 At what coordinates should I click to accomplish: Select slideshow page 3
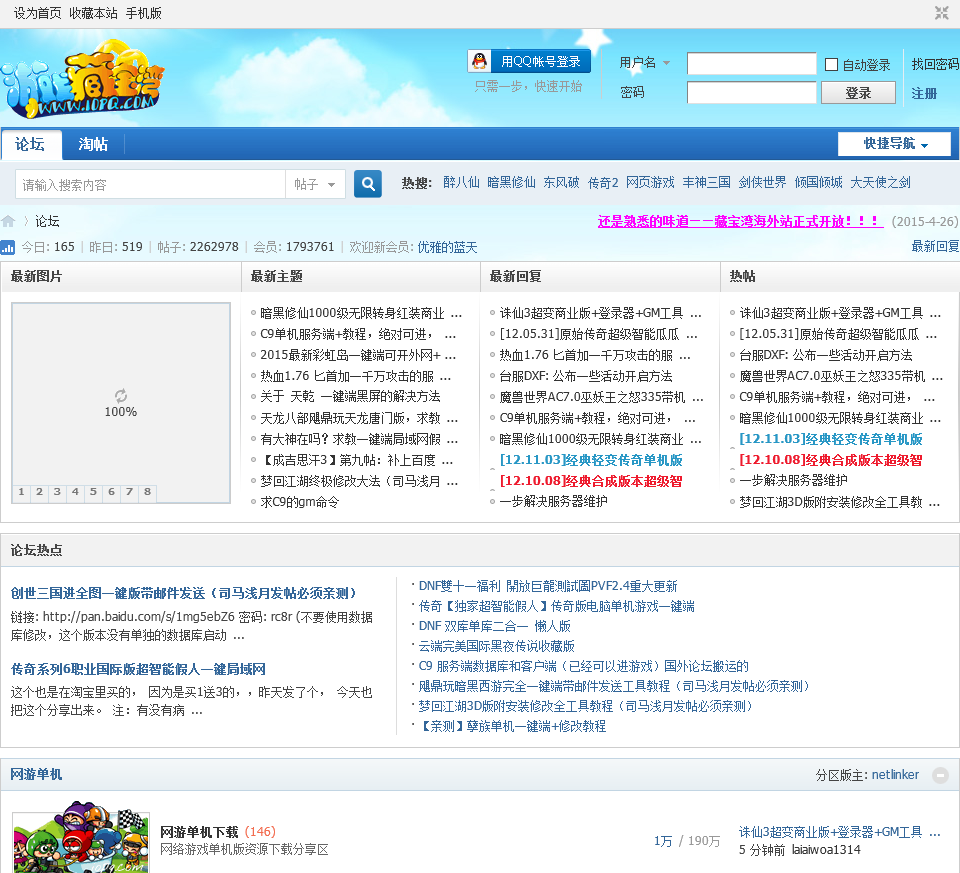tap(57, 492)
